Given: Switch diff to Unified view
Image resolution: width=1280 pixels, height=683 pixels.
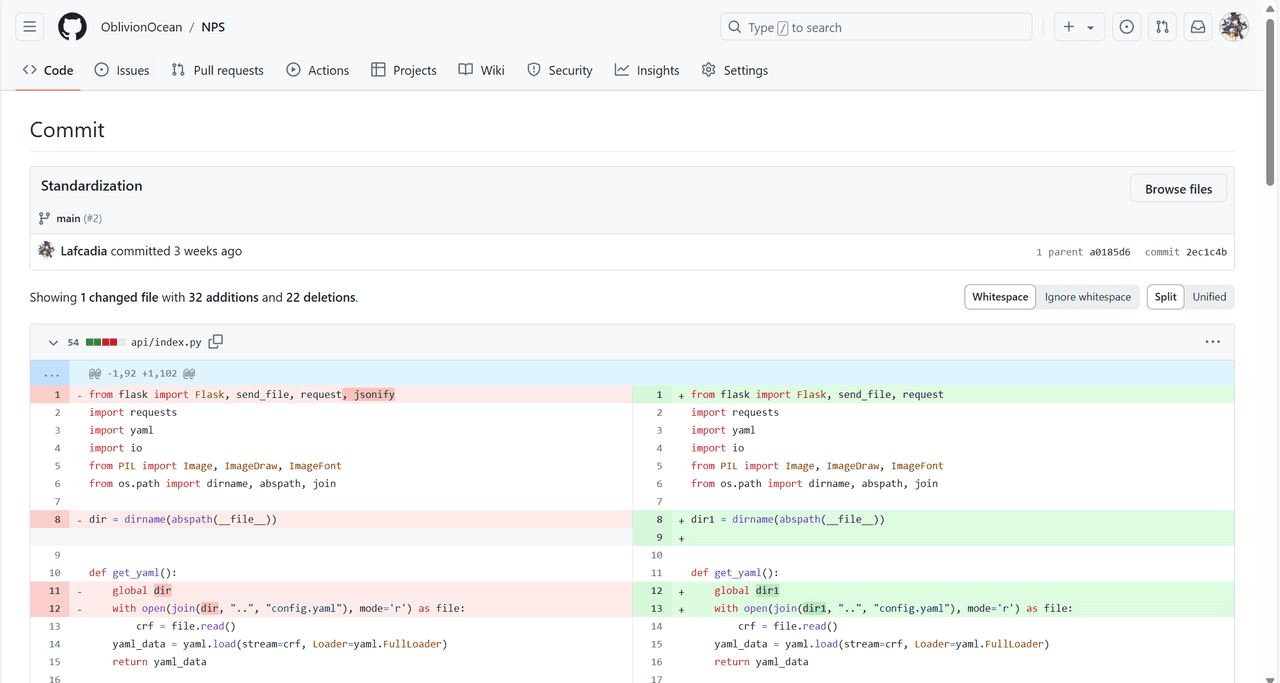Looking at the screenshot, I should (x=1209, y=297).
